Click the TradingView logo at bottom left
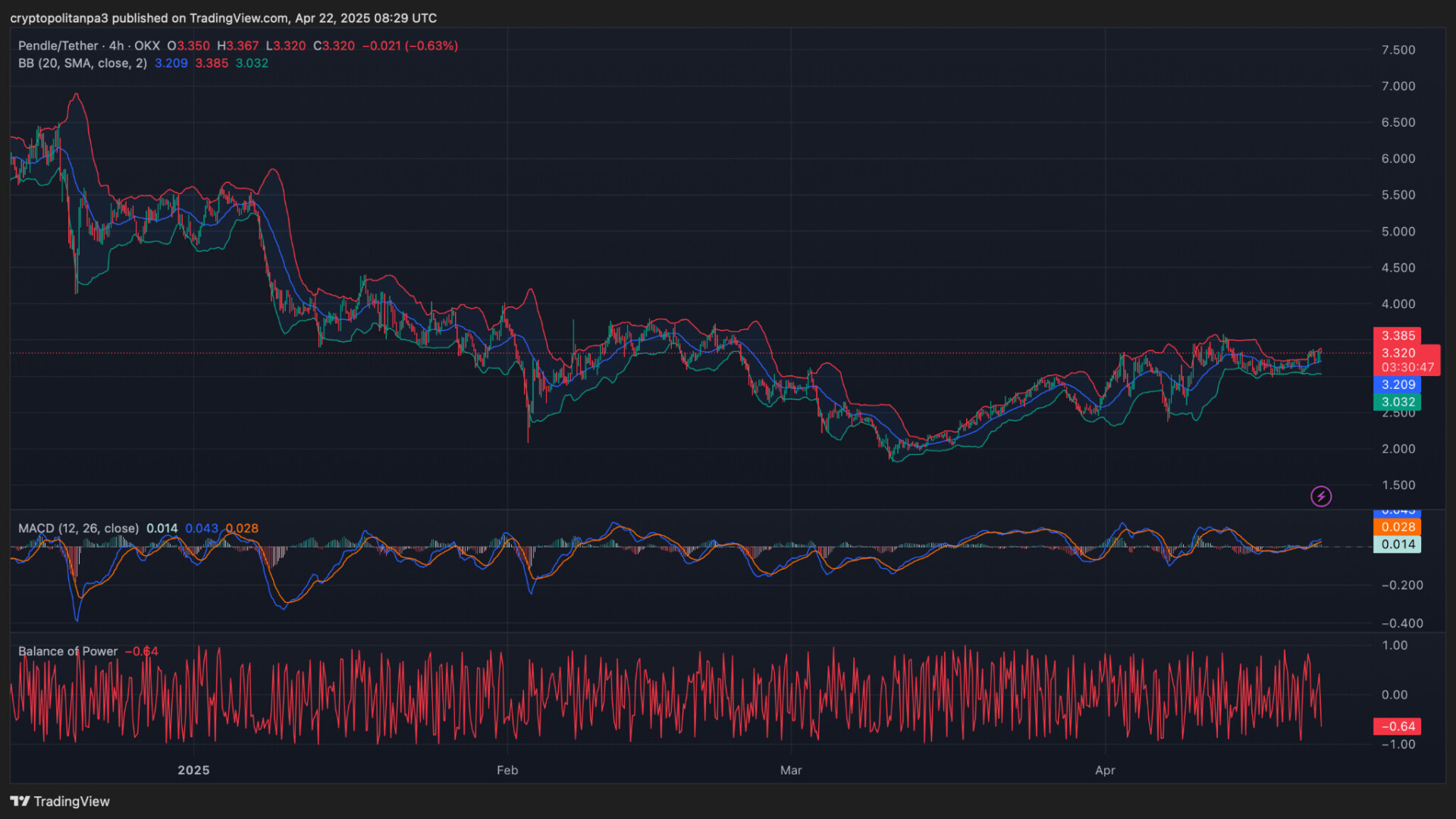This screenshot has width=1456, height=819. tap(60, 802)
